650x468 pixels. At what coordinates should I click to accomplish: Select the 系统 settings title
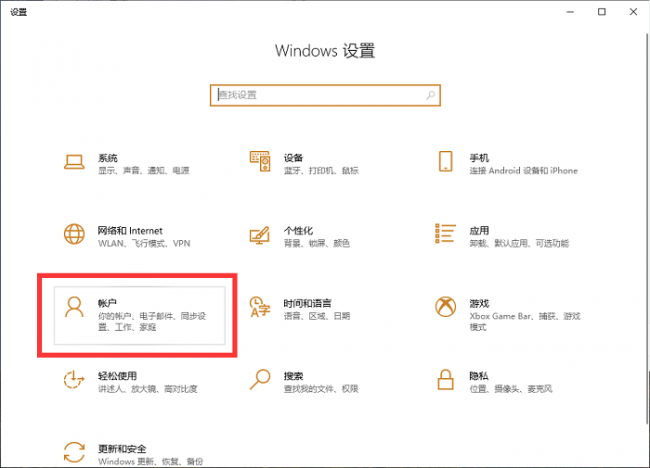(x=108, y=158)
